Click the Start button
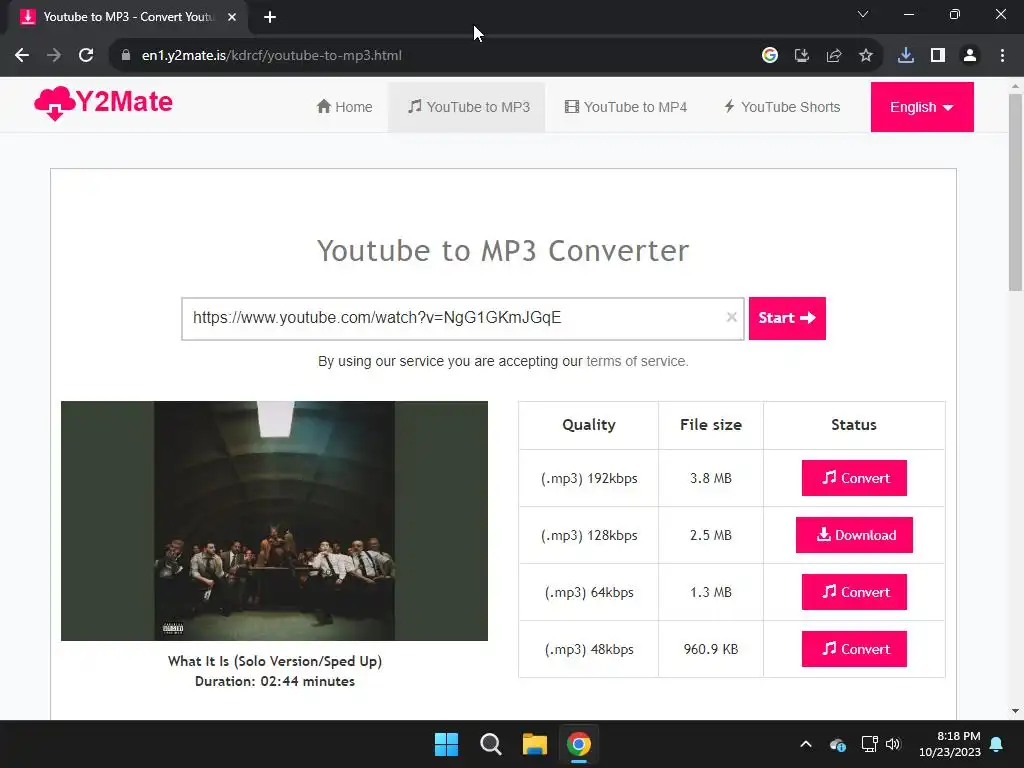 point(787,318)
